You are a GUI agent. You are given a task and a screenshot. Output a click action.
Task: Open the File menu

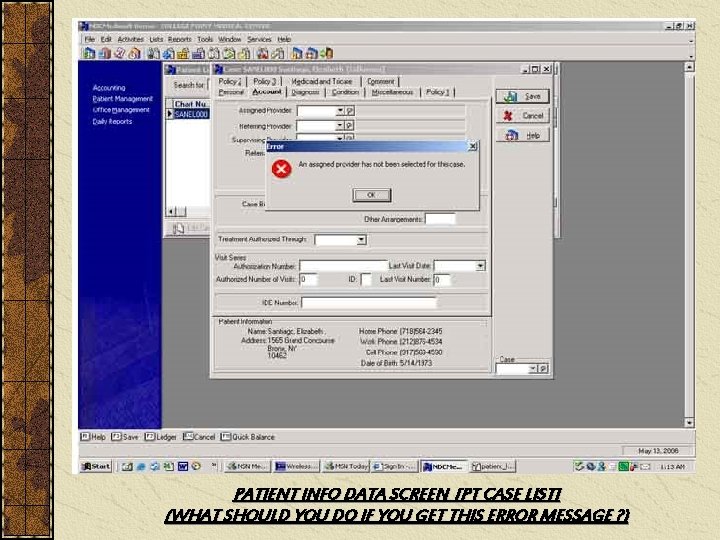pos(90,39)
